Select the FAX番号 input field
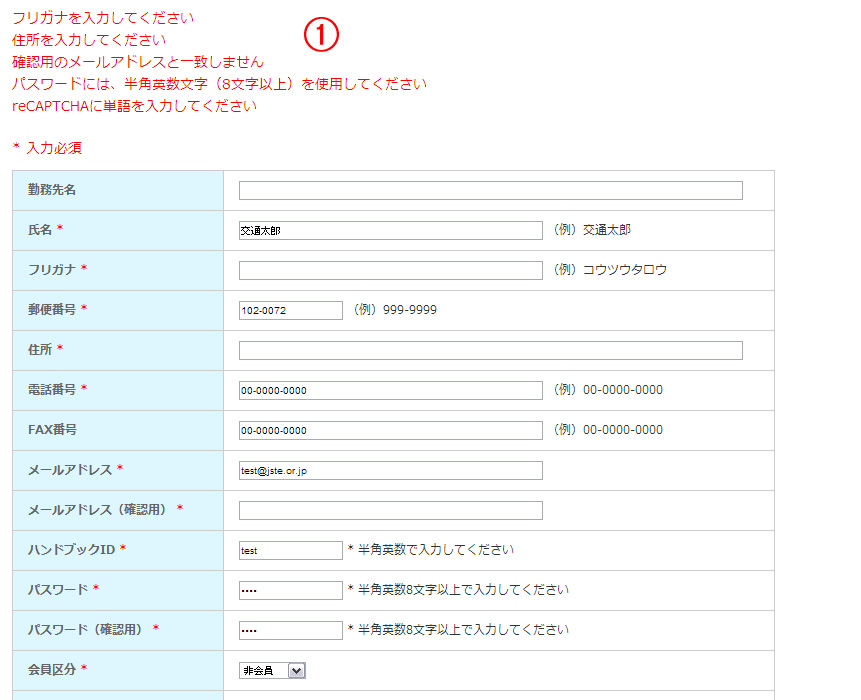This screenshot has height=700, width=861. 390,430
